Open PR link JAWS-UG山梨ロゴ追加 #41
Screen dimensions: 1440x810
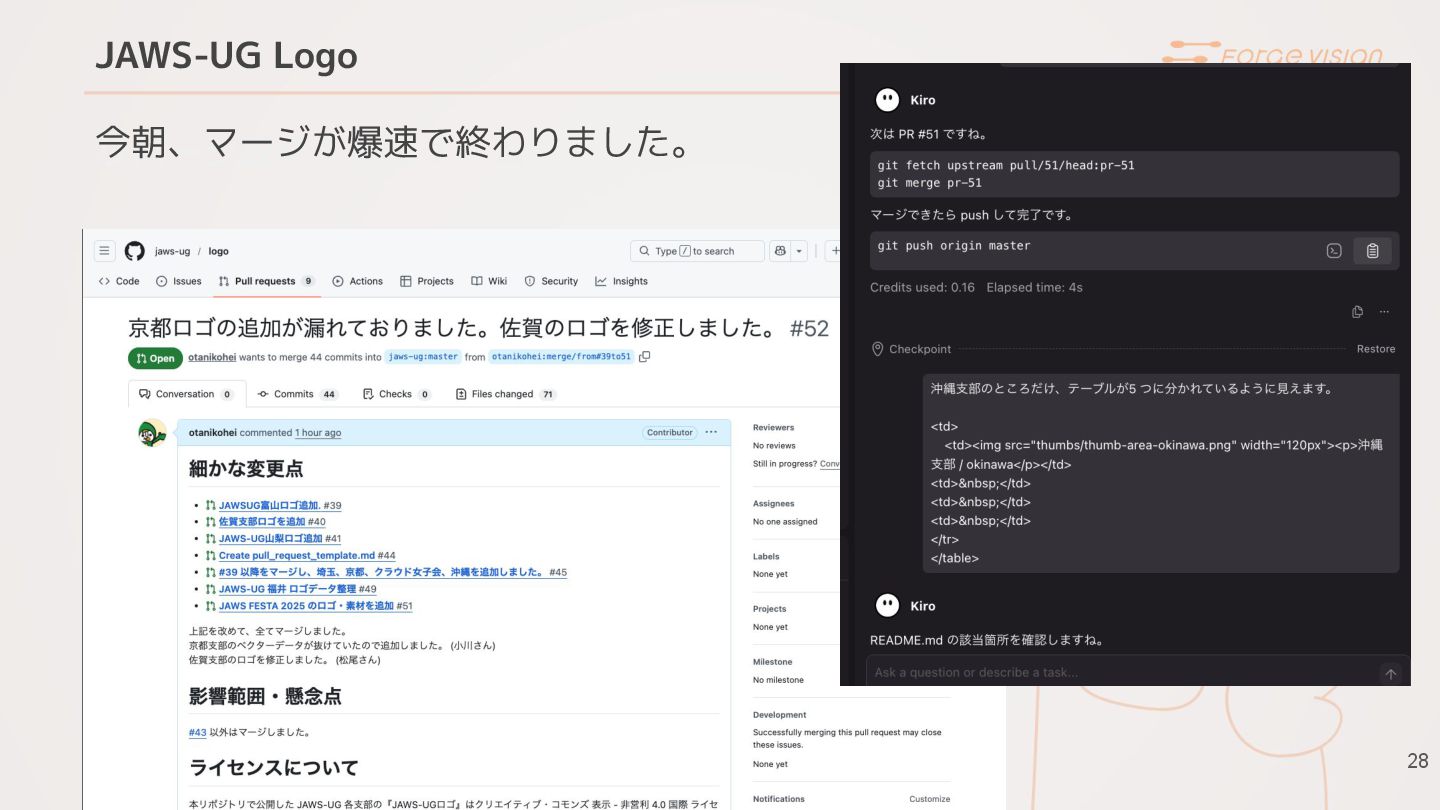coord(280,538)
